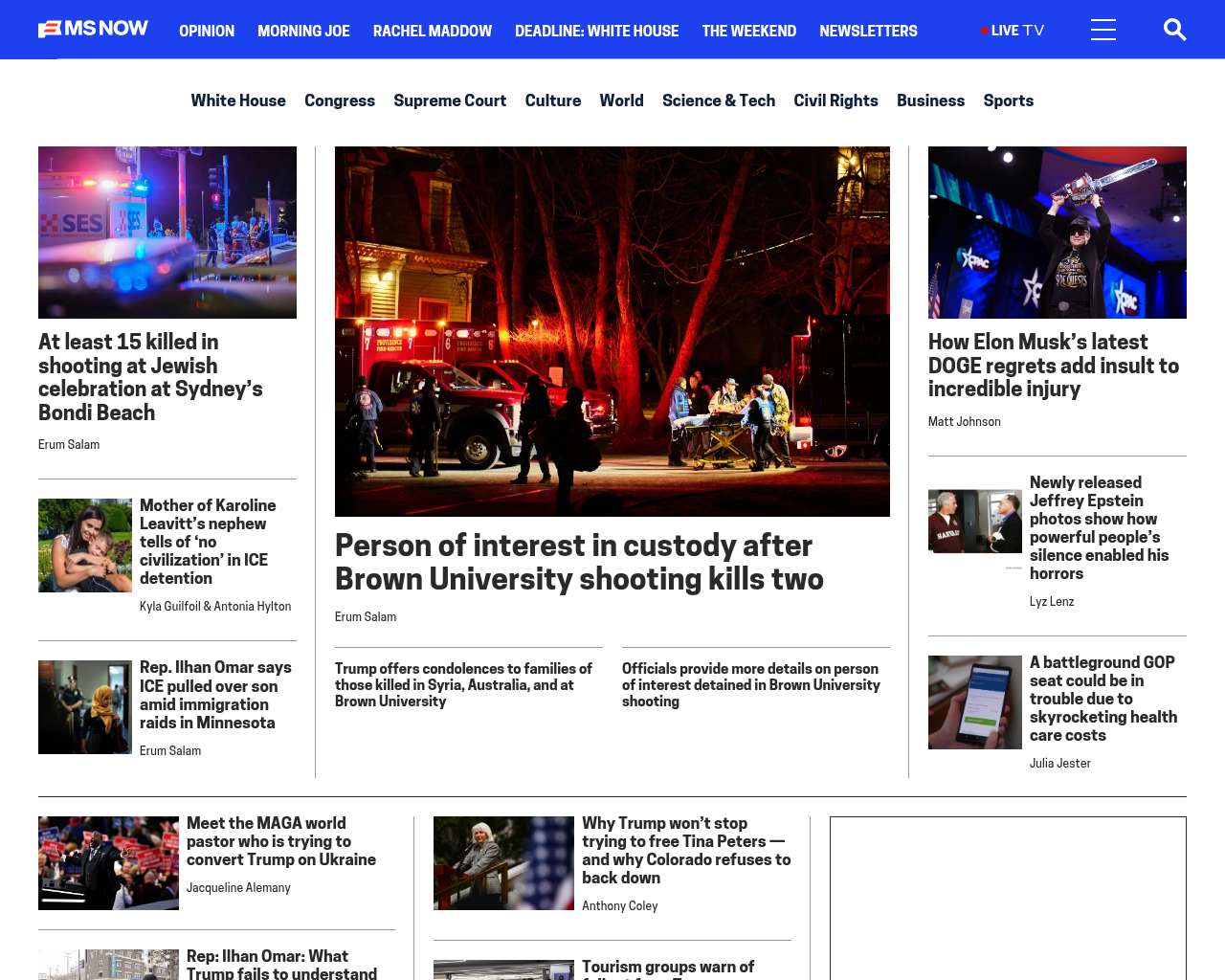This screenshot has height=980, width=1225.
Task: Go to Rachel Maddow section
Action: coord(432,31)
